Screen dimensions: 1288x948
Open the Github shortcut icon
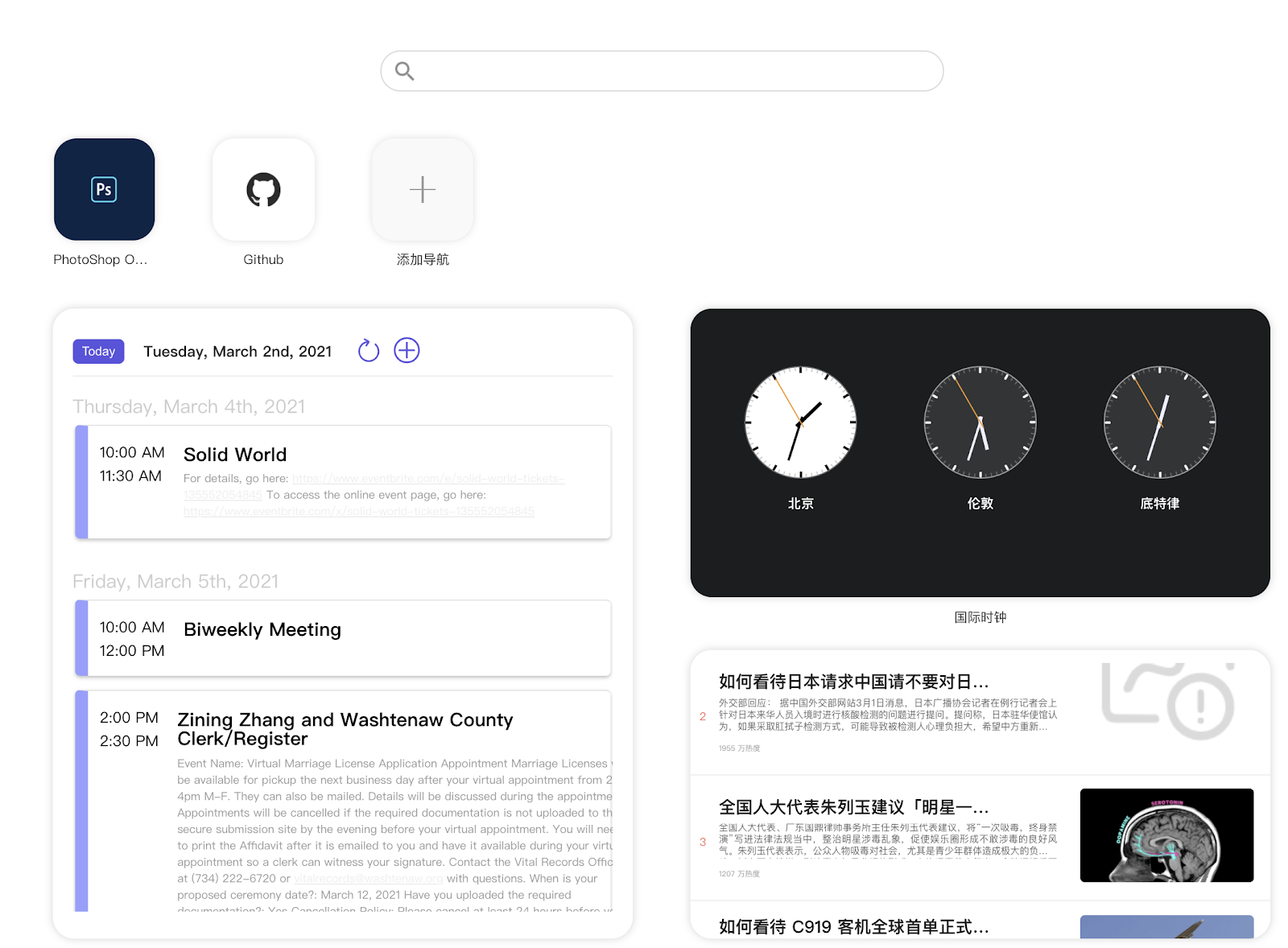tap(263, 189)
